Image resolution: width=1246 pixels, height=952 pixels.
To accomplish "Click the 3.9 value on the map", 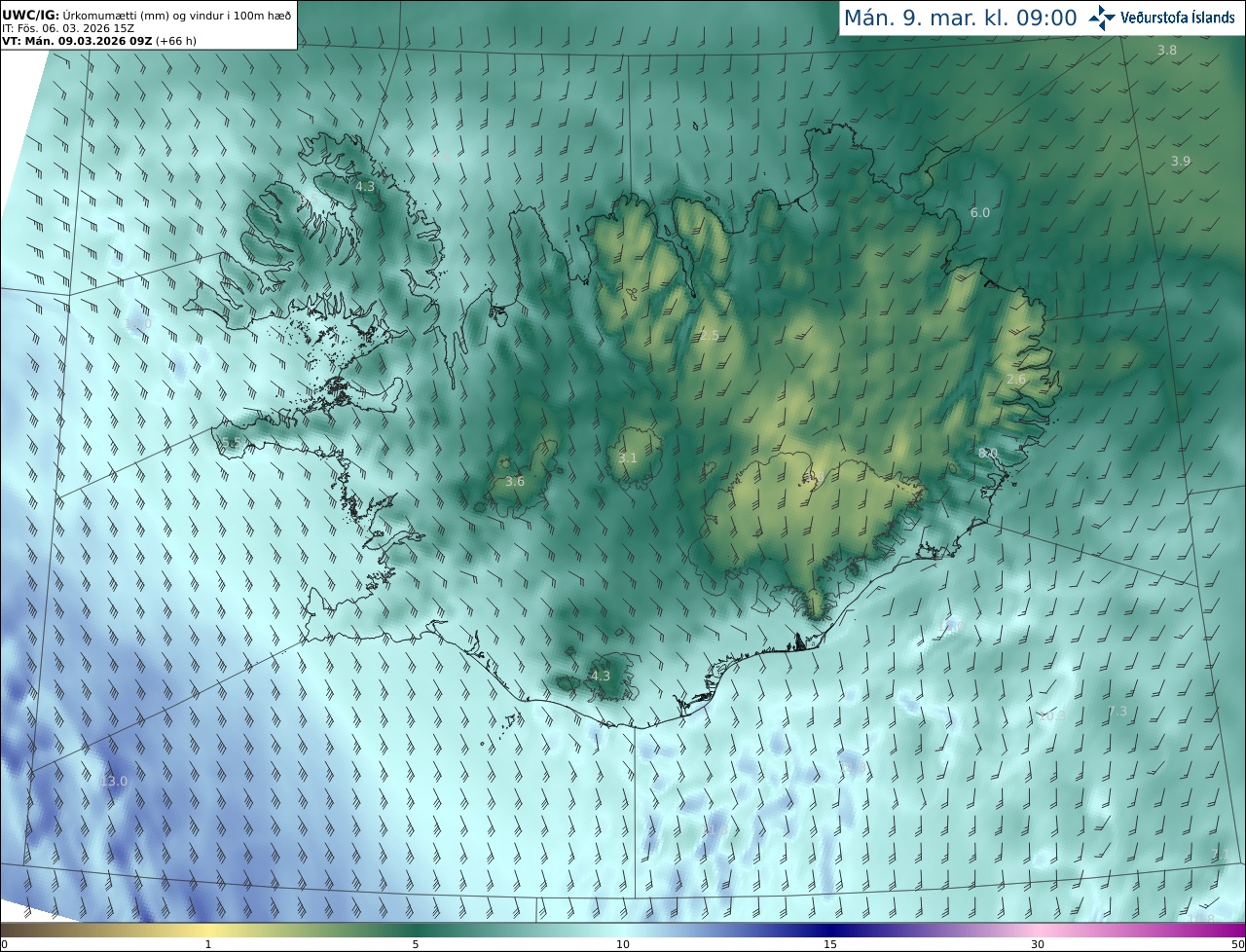I will [1180, 161].
